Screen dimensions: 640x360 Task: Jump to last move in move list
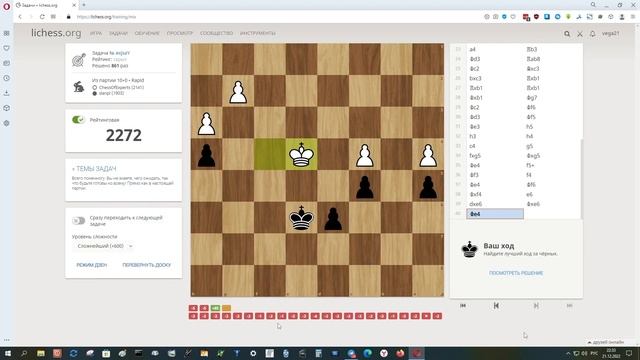pos(569,306)
